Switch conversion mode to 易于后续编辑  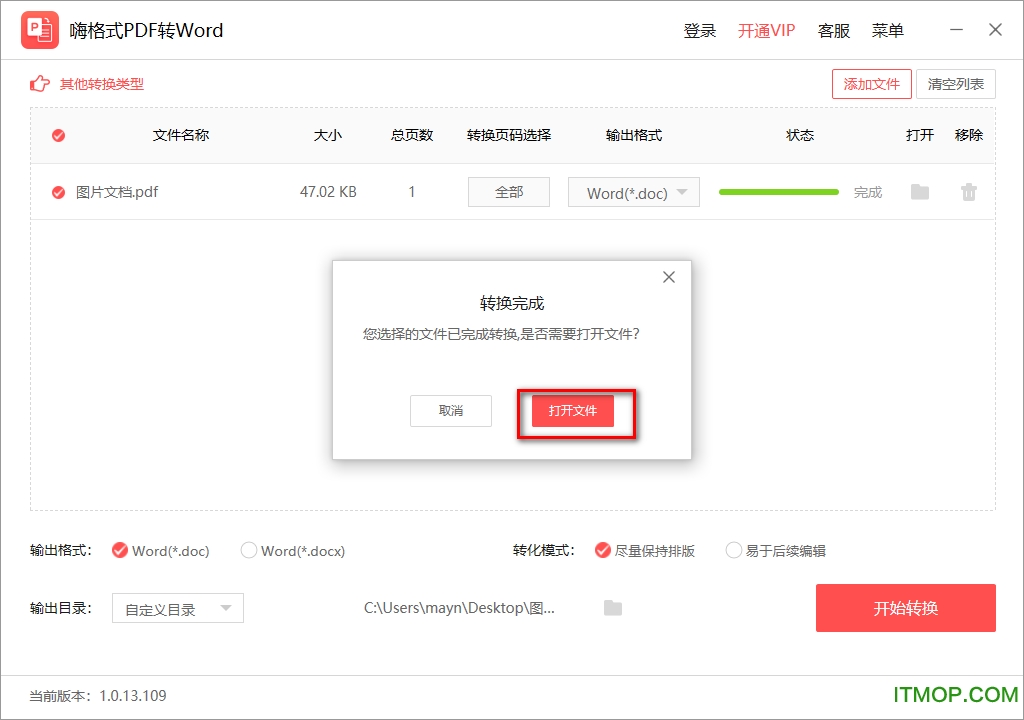[x=733, y=550]
